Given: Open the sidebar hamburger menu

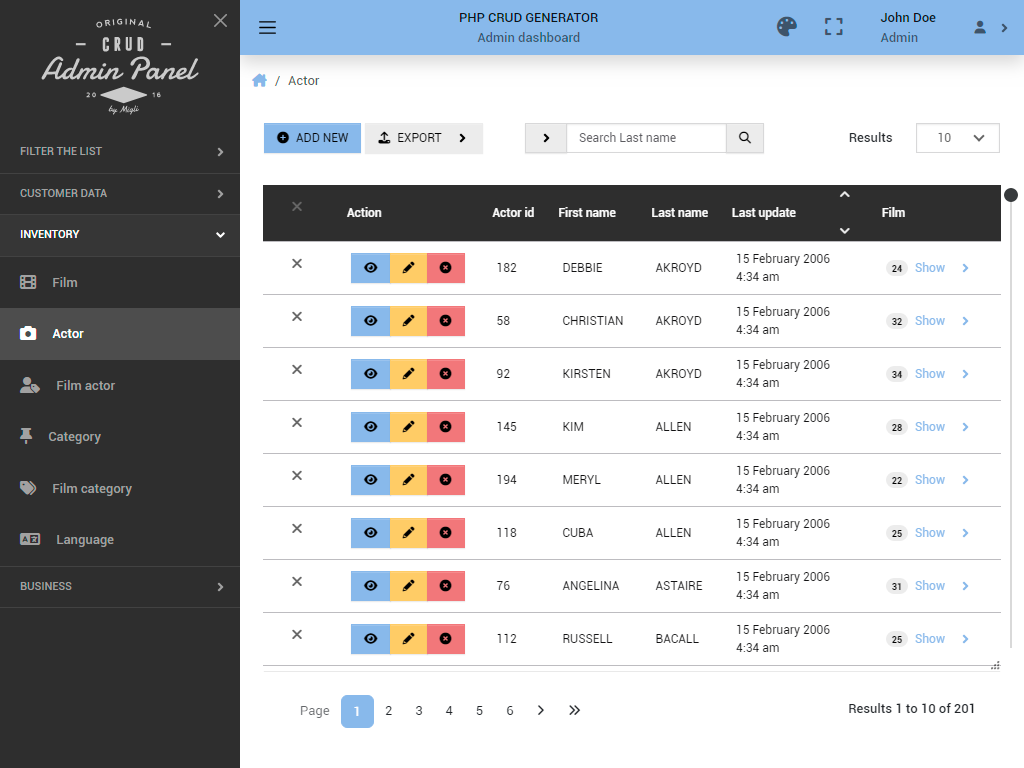Looking at the screenshot, I should tap(267, 27).
